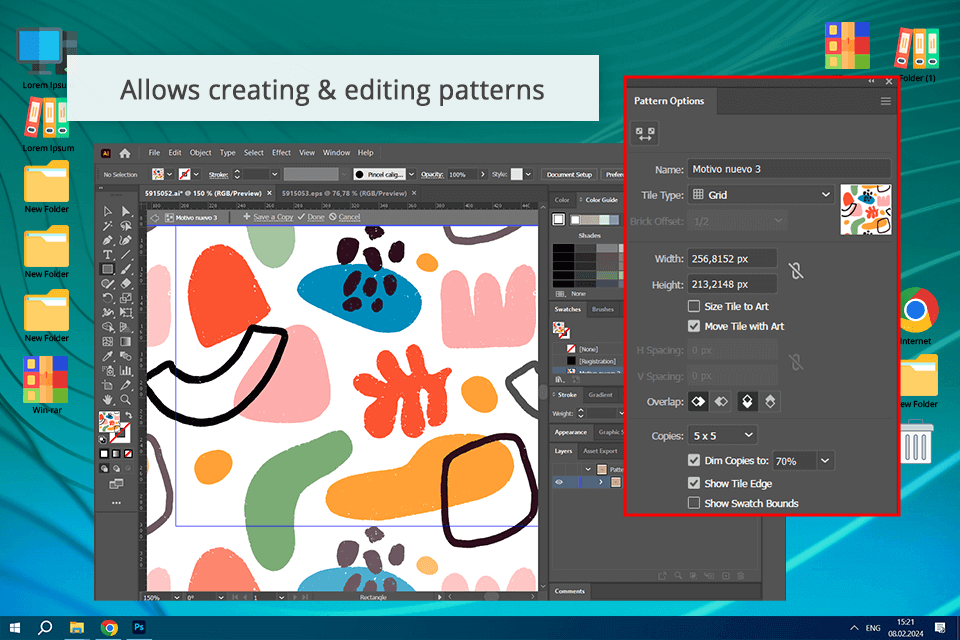Image resolution: width=960 pixels, height=640 pixels.
Task: Choose the Lasso tool
Action: point(126,226)
